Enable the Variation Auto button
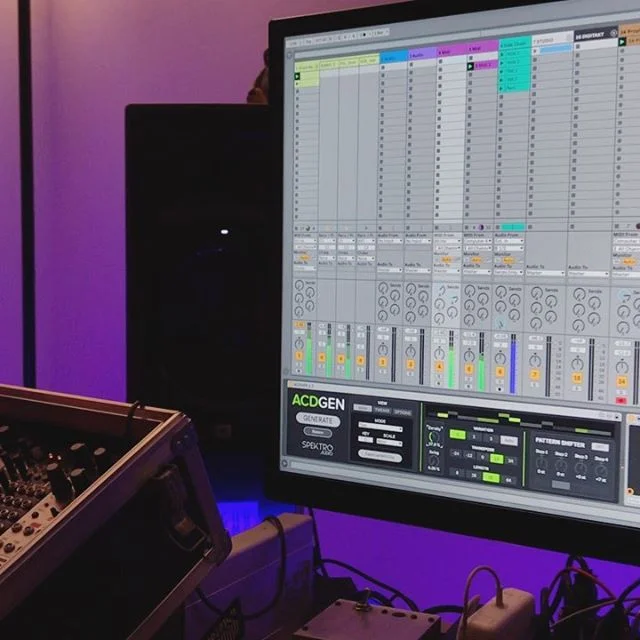Viewport: 640px width, 640px height. (x=509, y=440)
